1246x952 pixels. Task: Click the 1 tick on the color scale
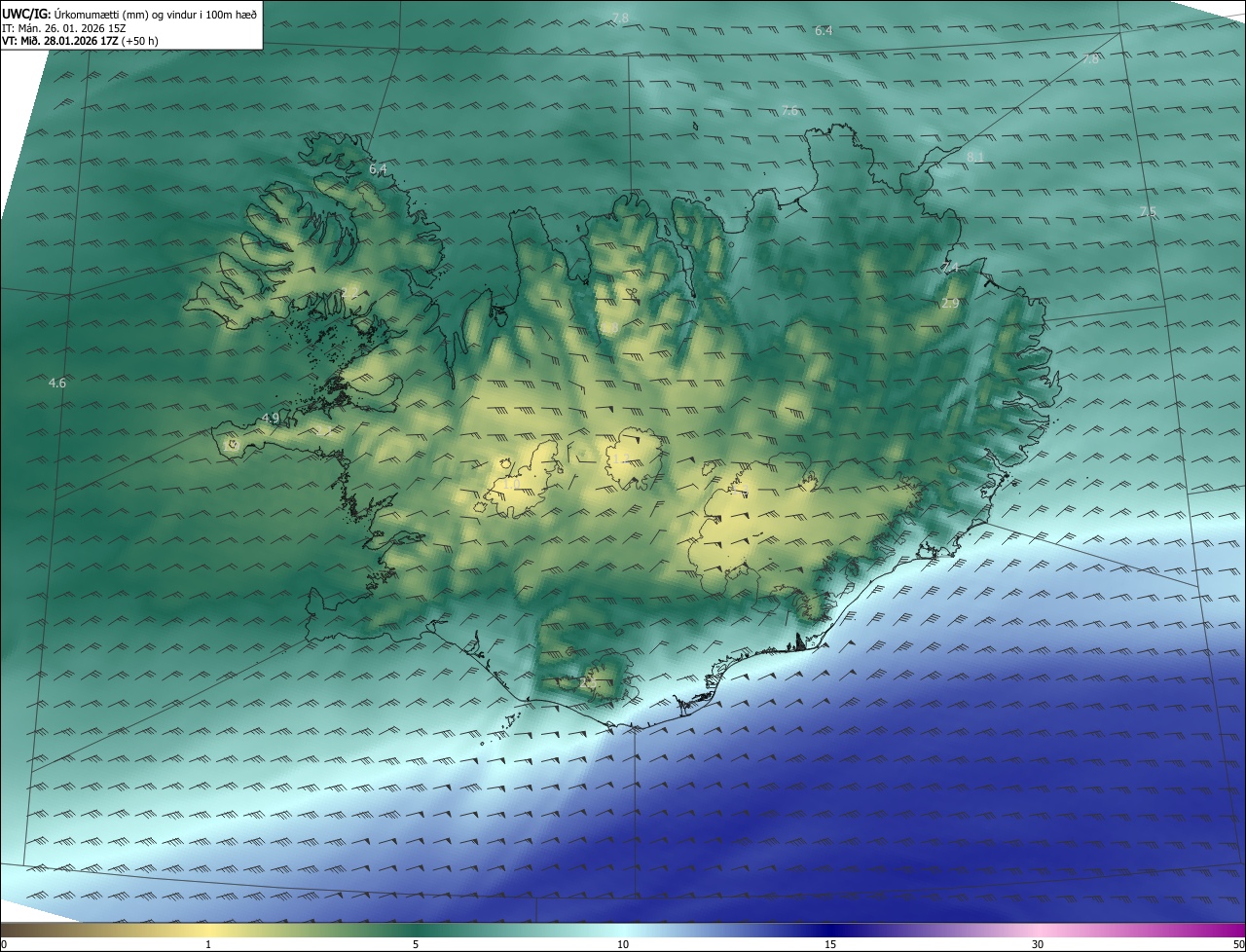click(208, 944)
